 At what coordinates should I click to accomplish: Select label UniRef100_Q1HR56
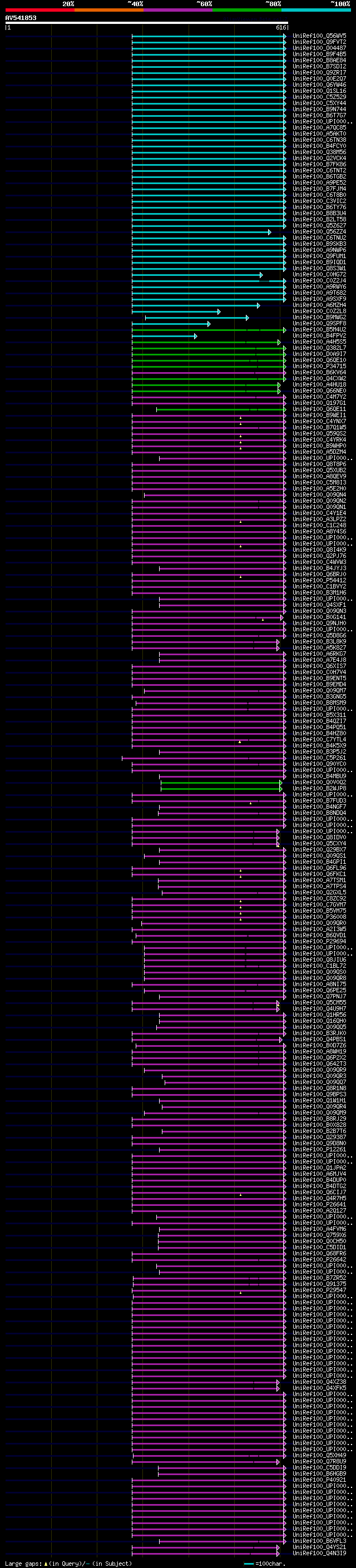click(319, 1015)
